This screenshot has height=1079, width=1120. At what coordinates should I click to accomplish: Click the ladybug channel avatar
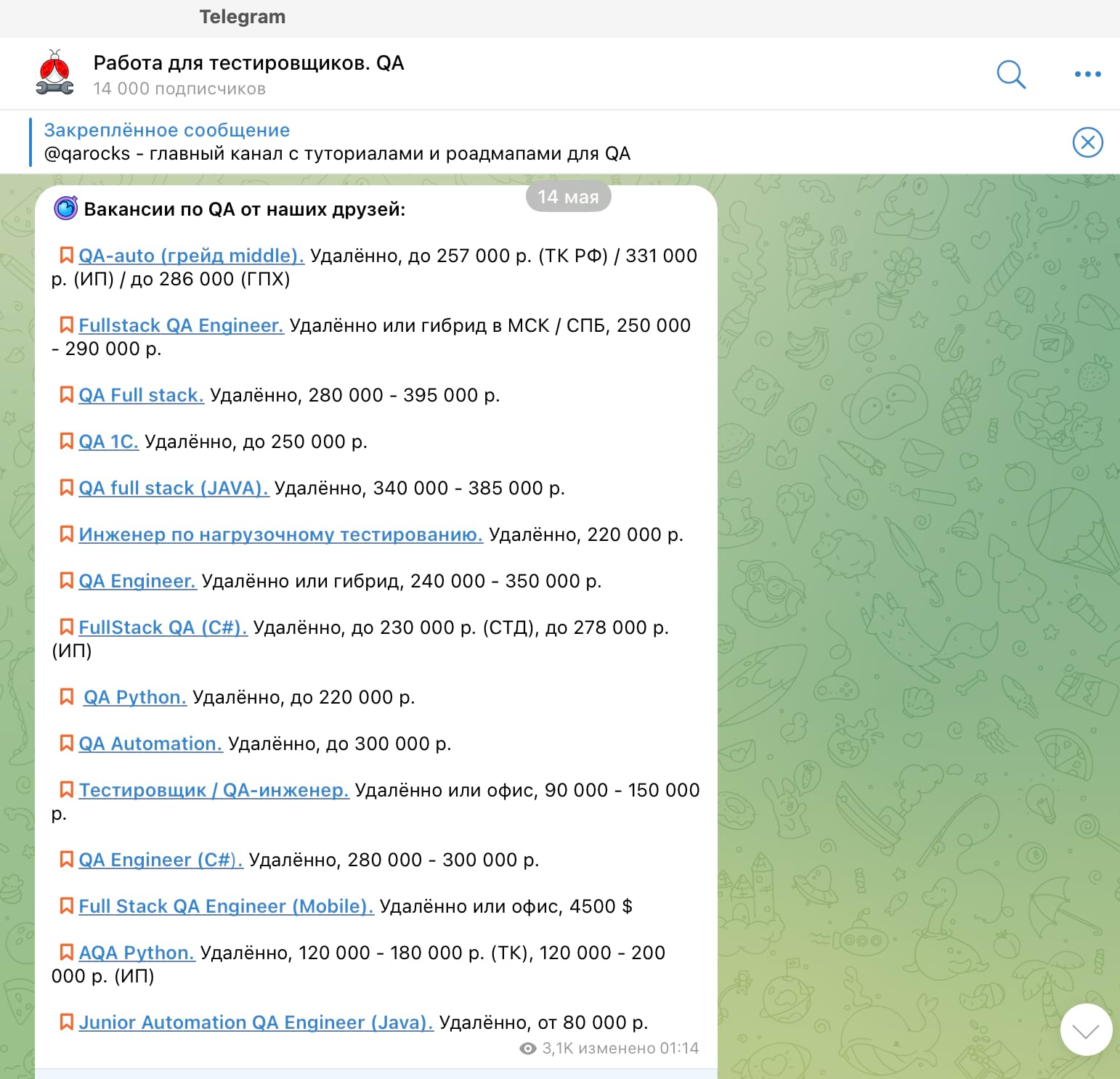tap(54, 73)
